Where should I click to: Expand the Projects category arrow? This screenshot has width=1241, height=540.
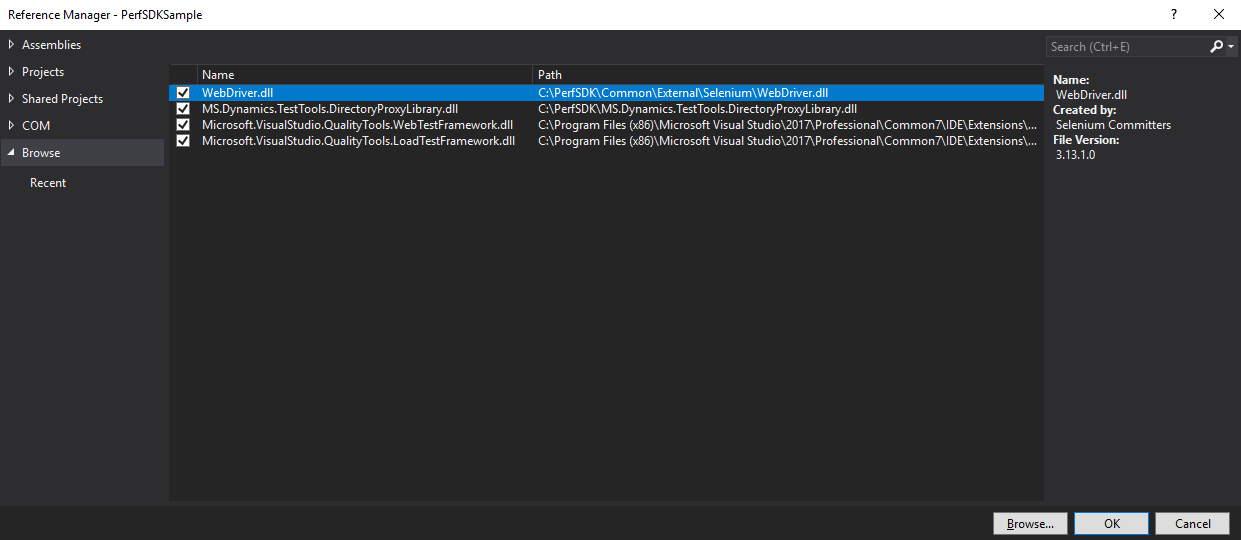(x=11, y=72)
